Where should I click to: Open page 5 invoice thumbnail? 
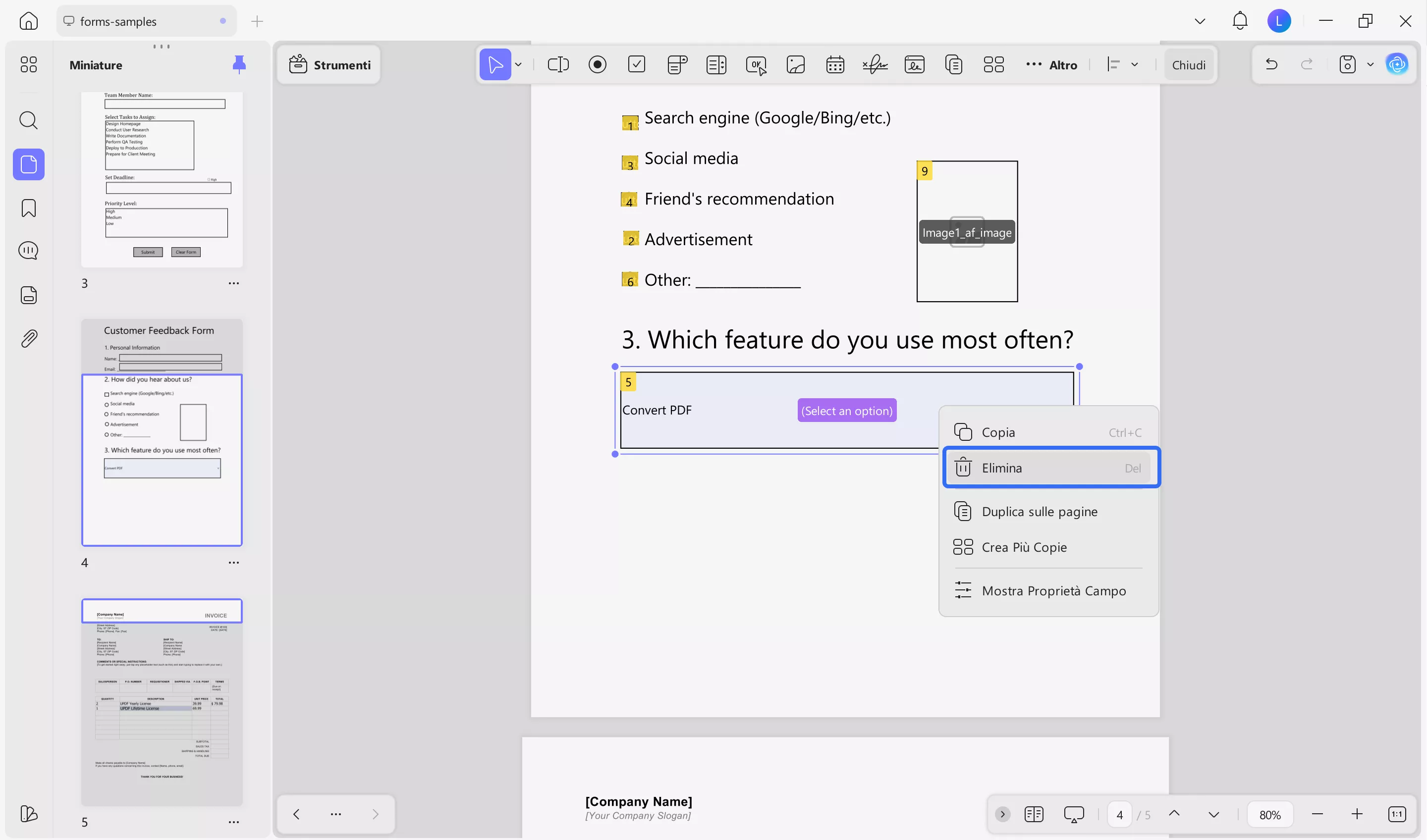(x=162, y=702)
